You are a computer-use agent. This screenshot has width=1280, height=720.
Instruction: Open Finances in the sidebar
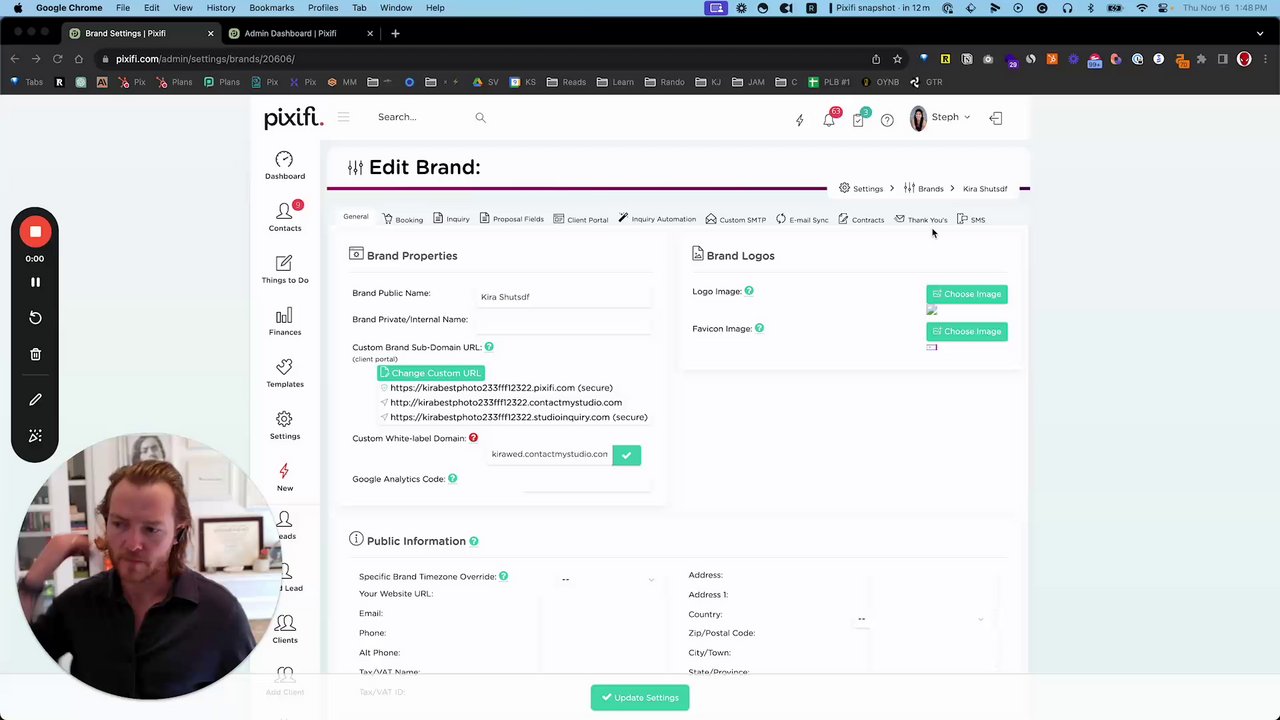pos(285,321)
